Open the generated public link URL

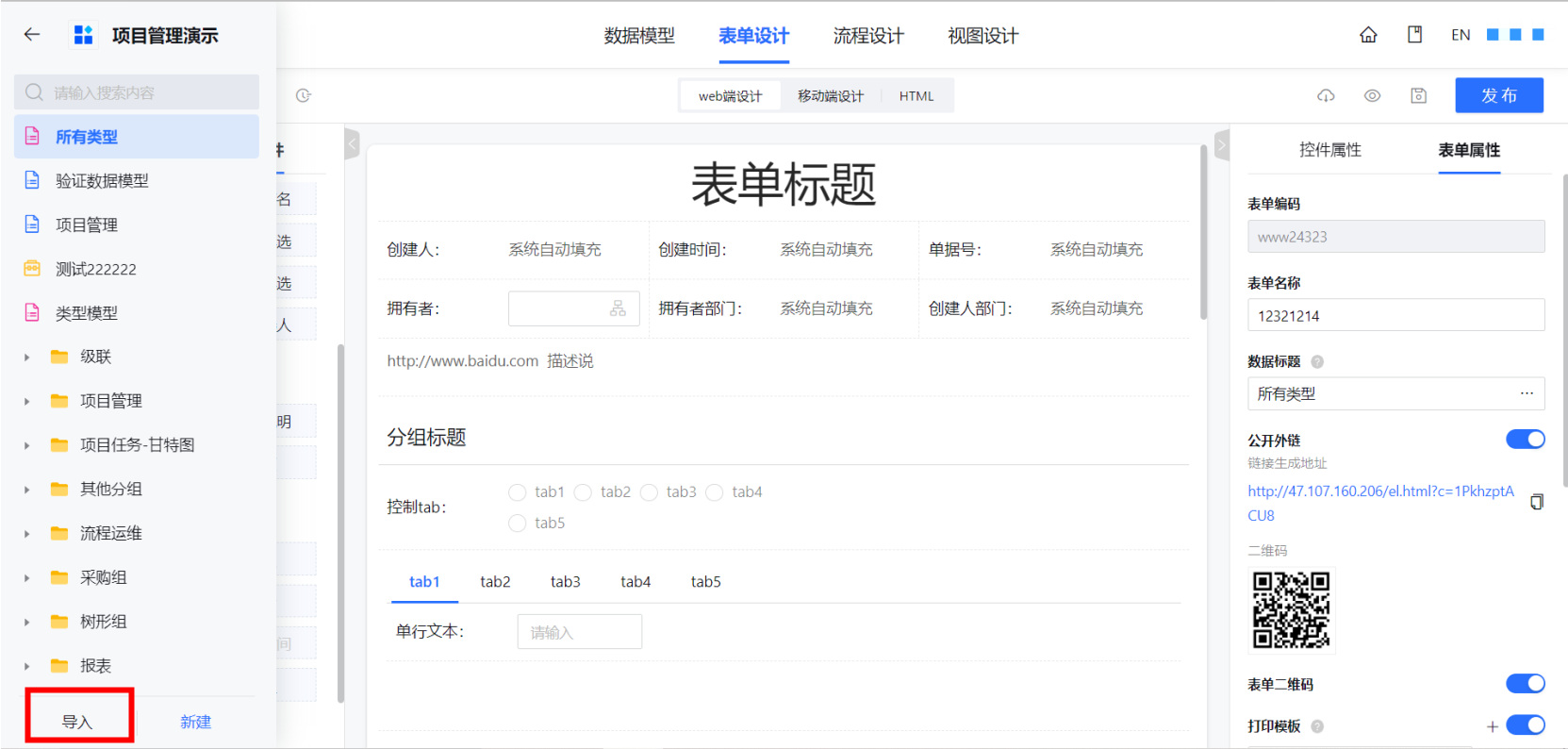pos(1380,503)
